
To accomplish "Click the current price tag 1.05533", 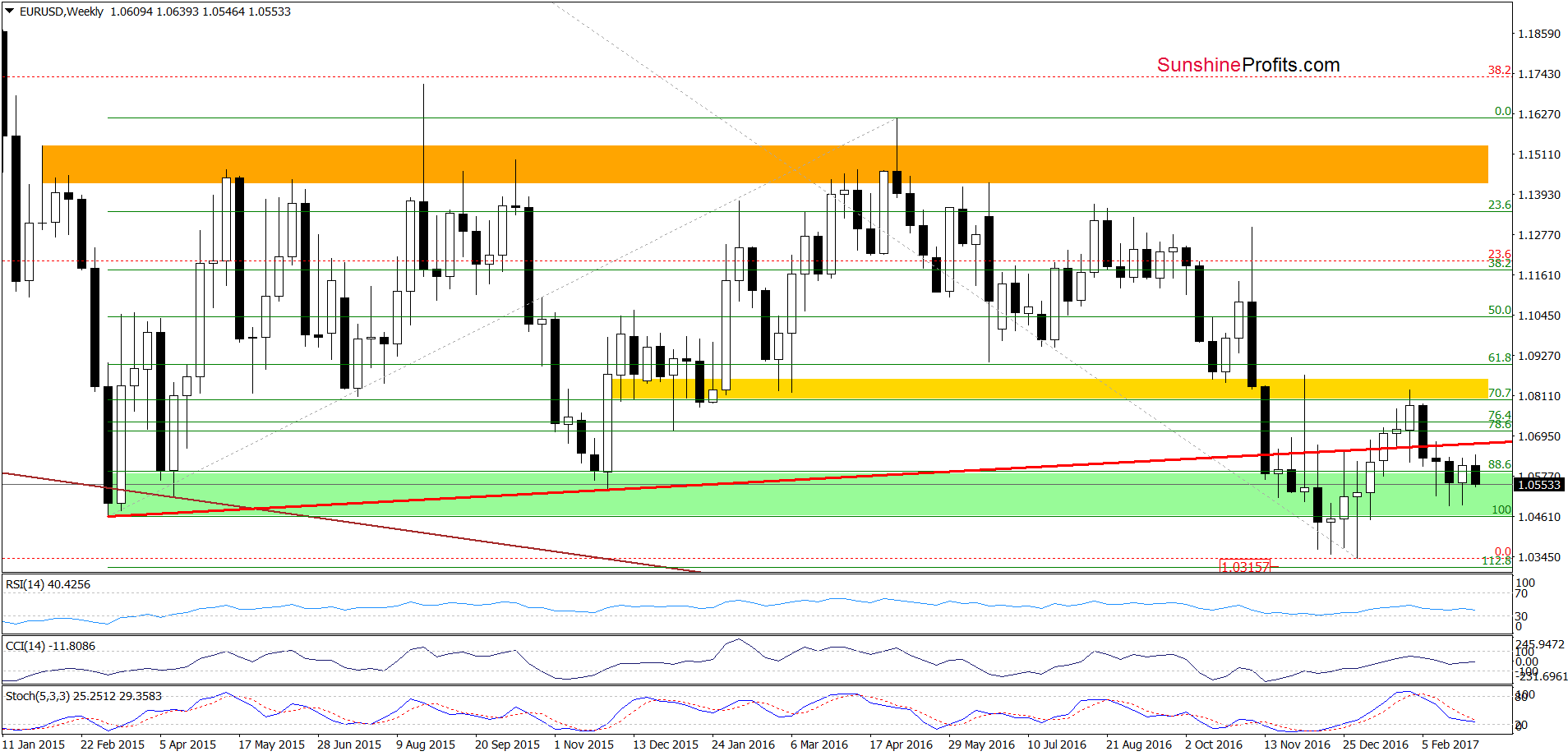I will pyautogui.click(x=1538, y=485).
